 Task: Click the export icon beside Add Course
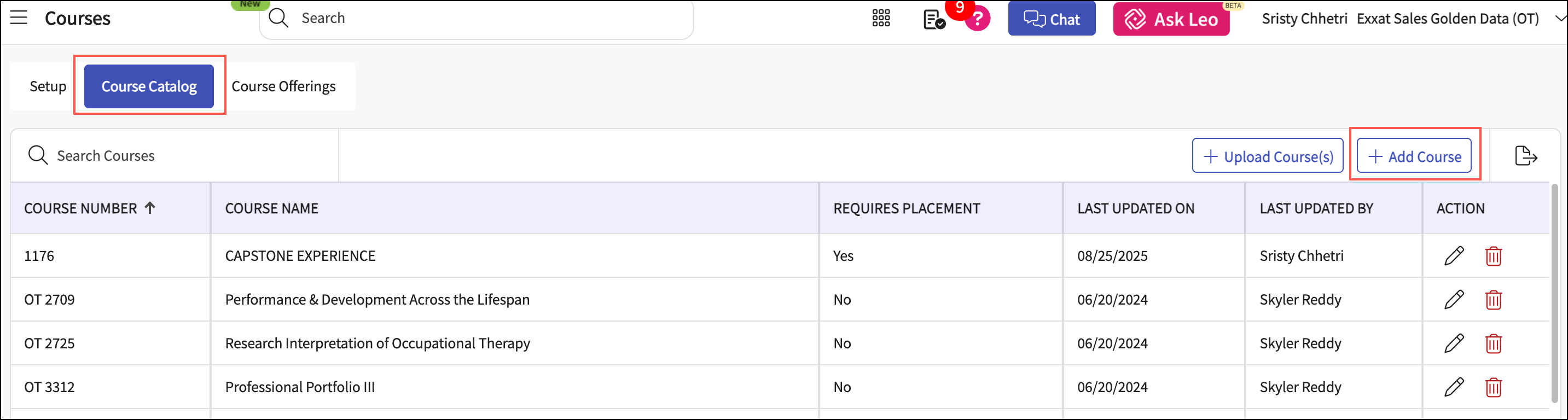[1525, 156]
